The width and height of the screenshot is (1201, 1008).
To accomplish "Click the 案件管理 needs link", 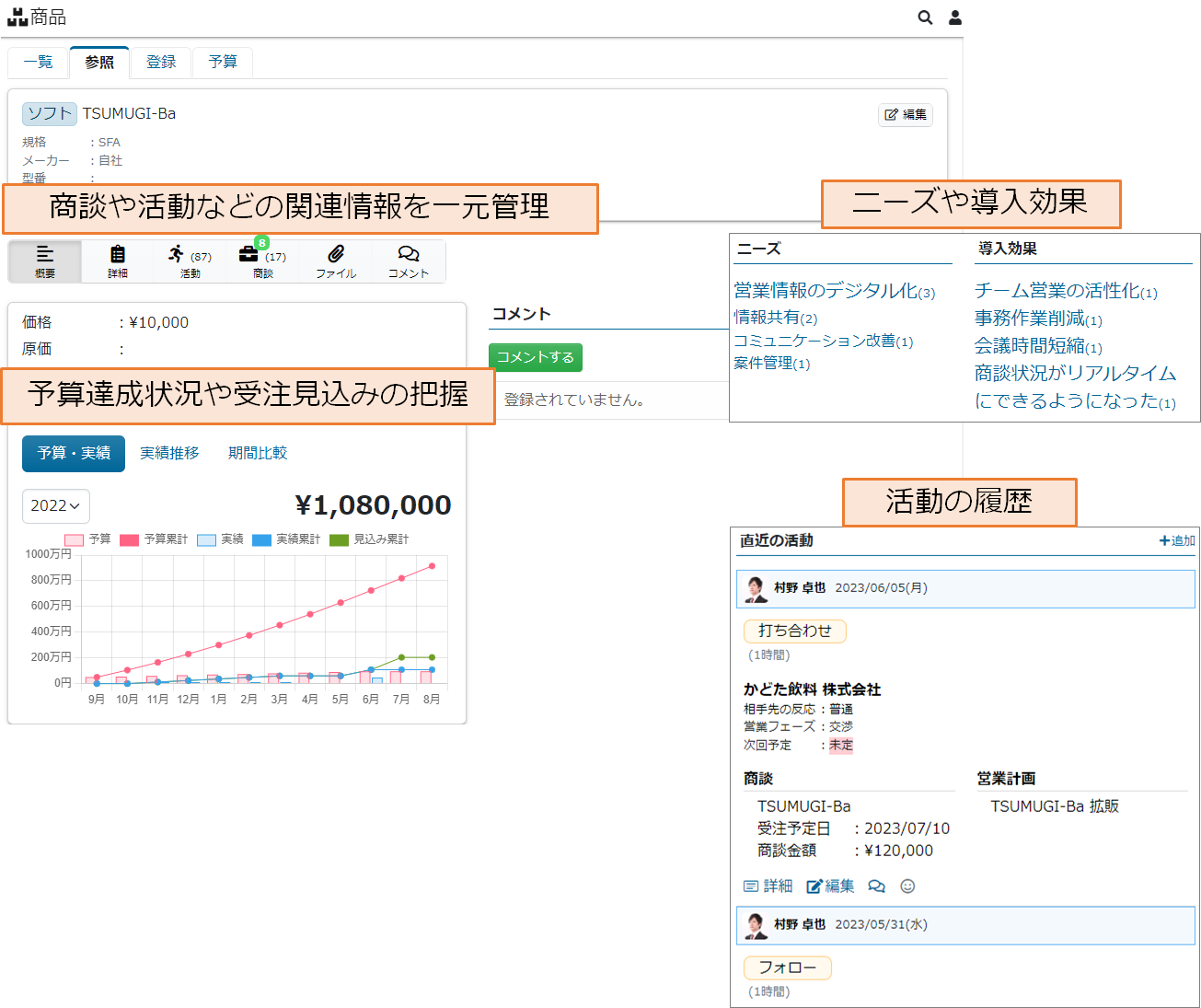I will pos(771,364).
